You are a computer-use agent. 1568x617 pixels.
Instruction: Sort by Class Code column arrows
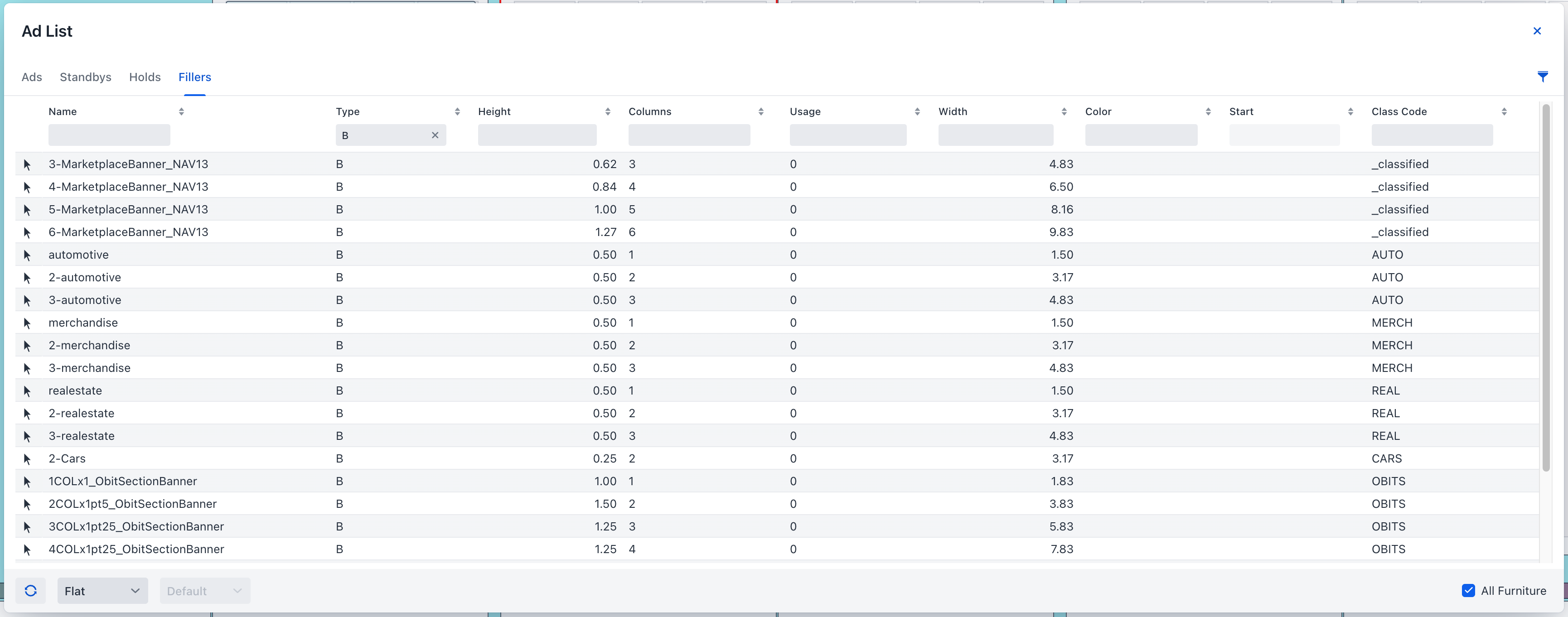pyautogui.click(x=1504, y=111)
